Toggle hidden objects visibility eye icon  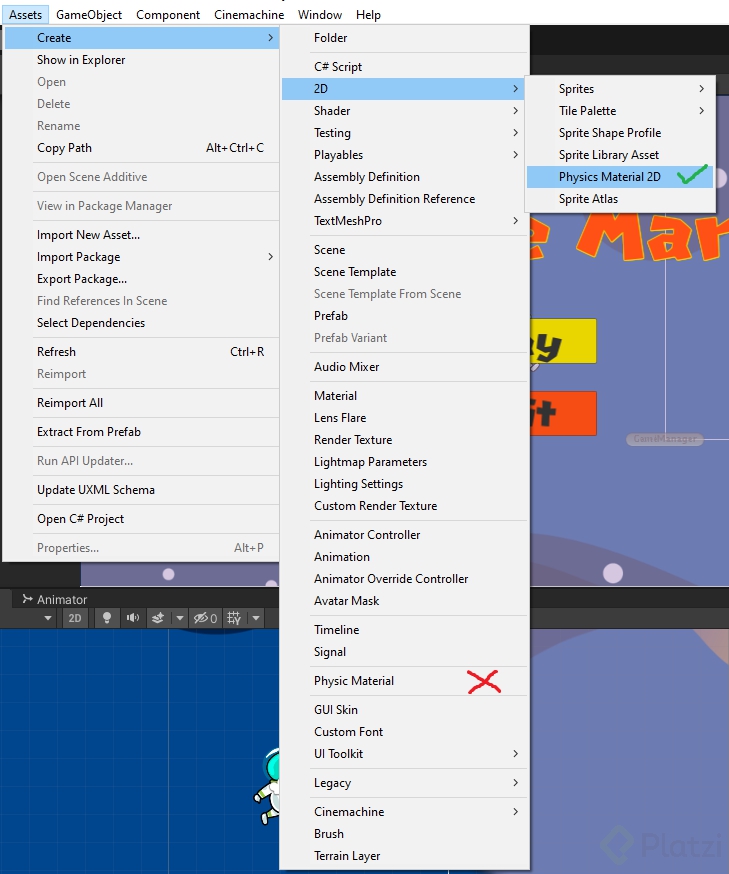click(205, 618)
